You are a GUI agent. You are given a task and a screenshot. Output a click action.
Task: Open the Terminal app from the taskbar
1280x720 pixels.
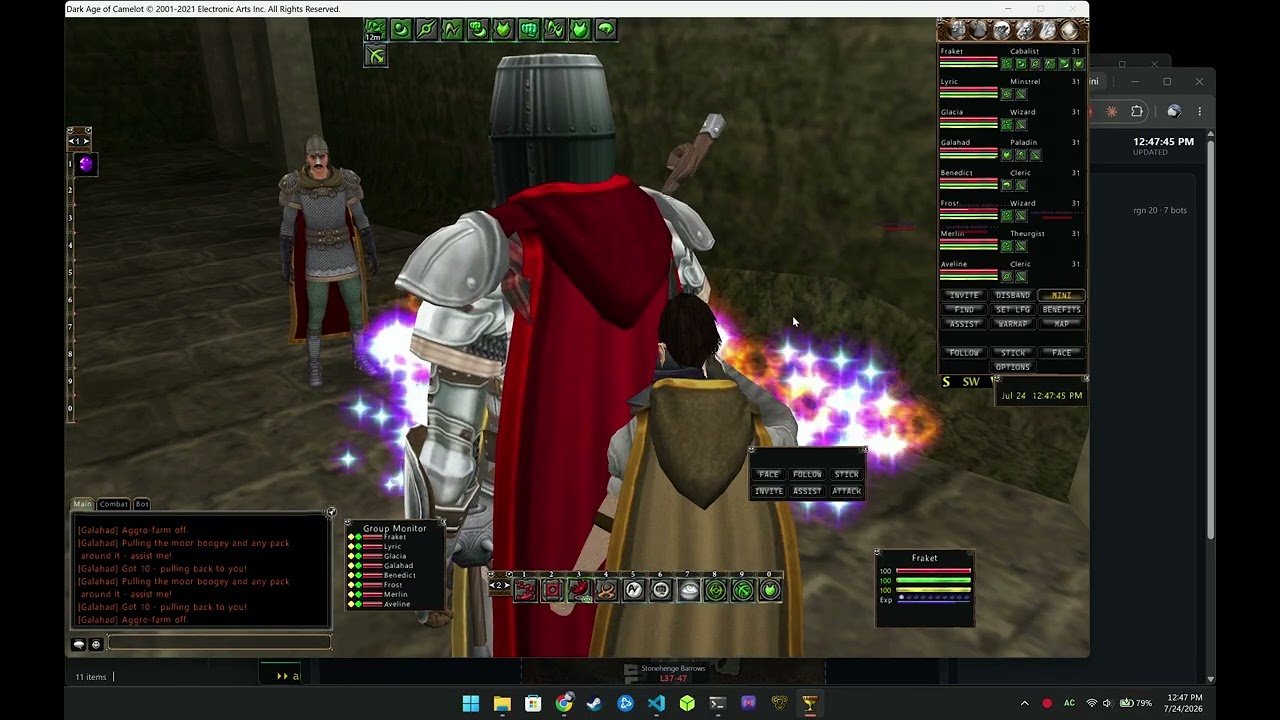click(x=717, y=703)
